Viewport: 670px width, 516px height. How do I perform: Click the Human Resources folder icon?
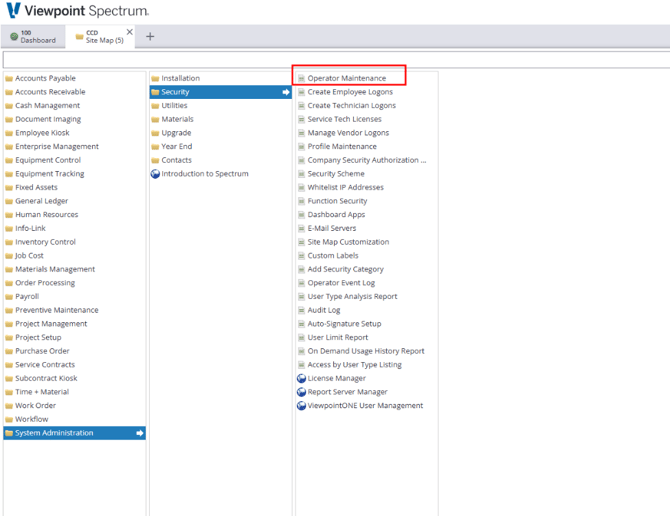click(x=9, y=215)
